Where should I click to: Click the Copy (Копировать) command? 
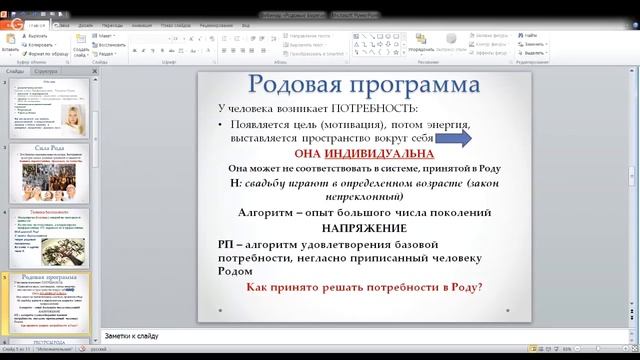tap(38, 45)
